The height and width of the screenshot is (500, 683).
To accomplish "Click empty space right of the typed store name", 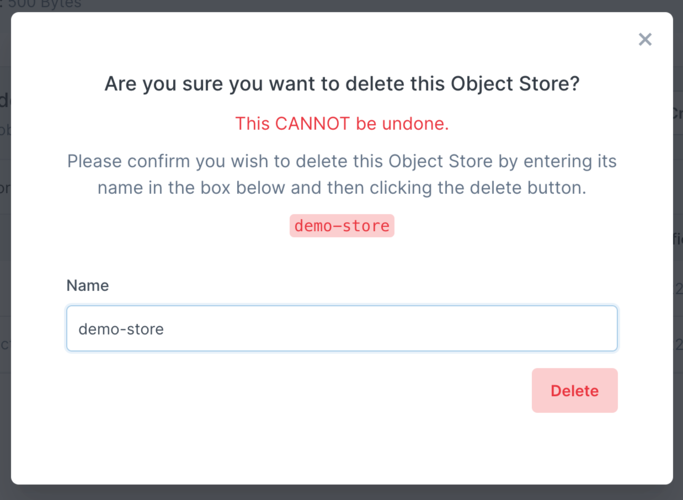I will 400,328.
